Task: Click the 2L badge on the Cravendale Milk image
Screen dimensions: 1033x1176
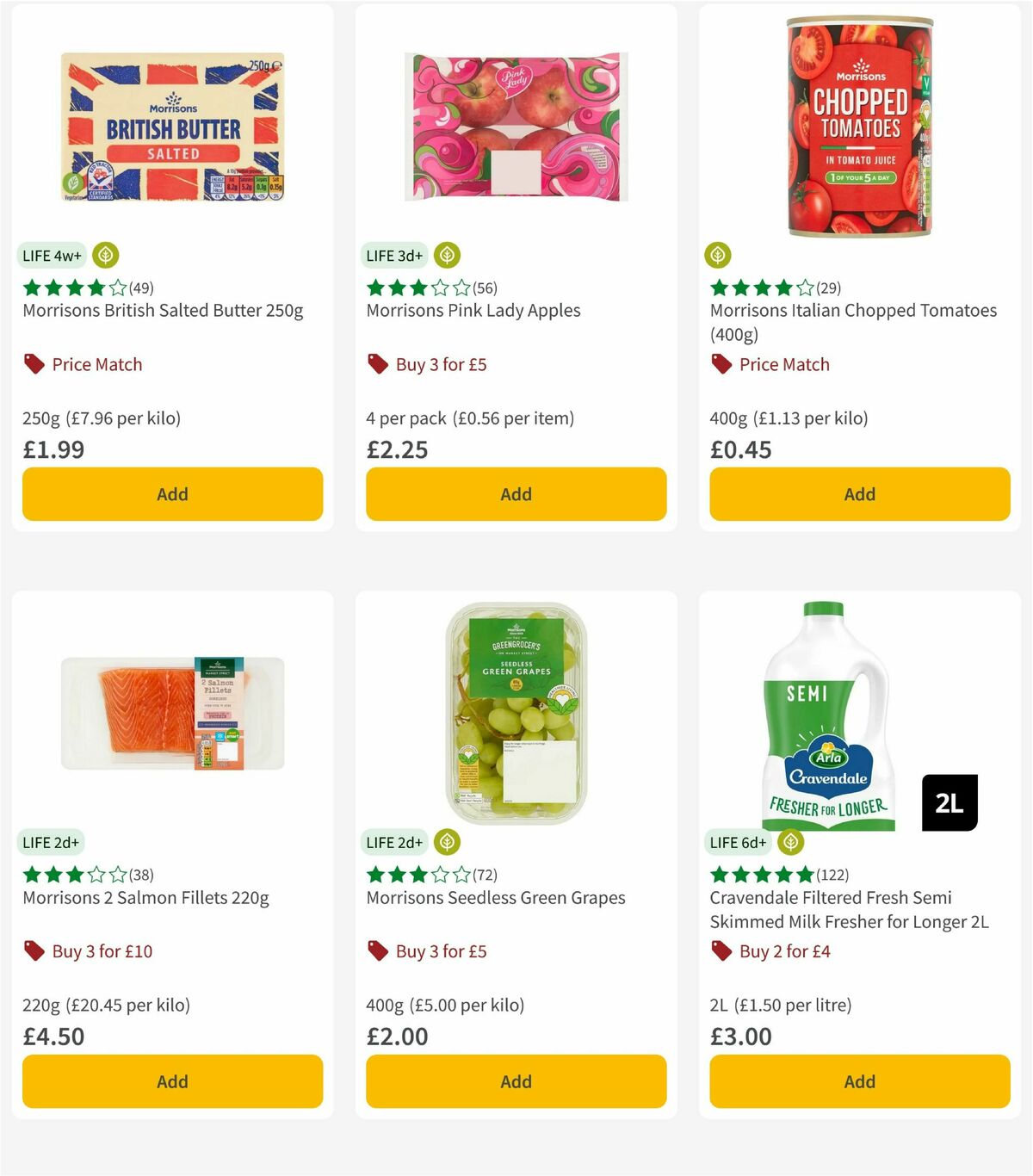Action: click(950, 802)
